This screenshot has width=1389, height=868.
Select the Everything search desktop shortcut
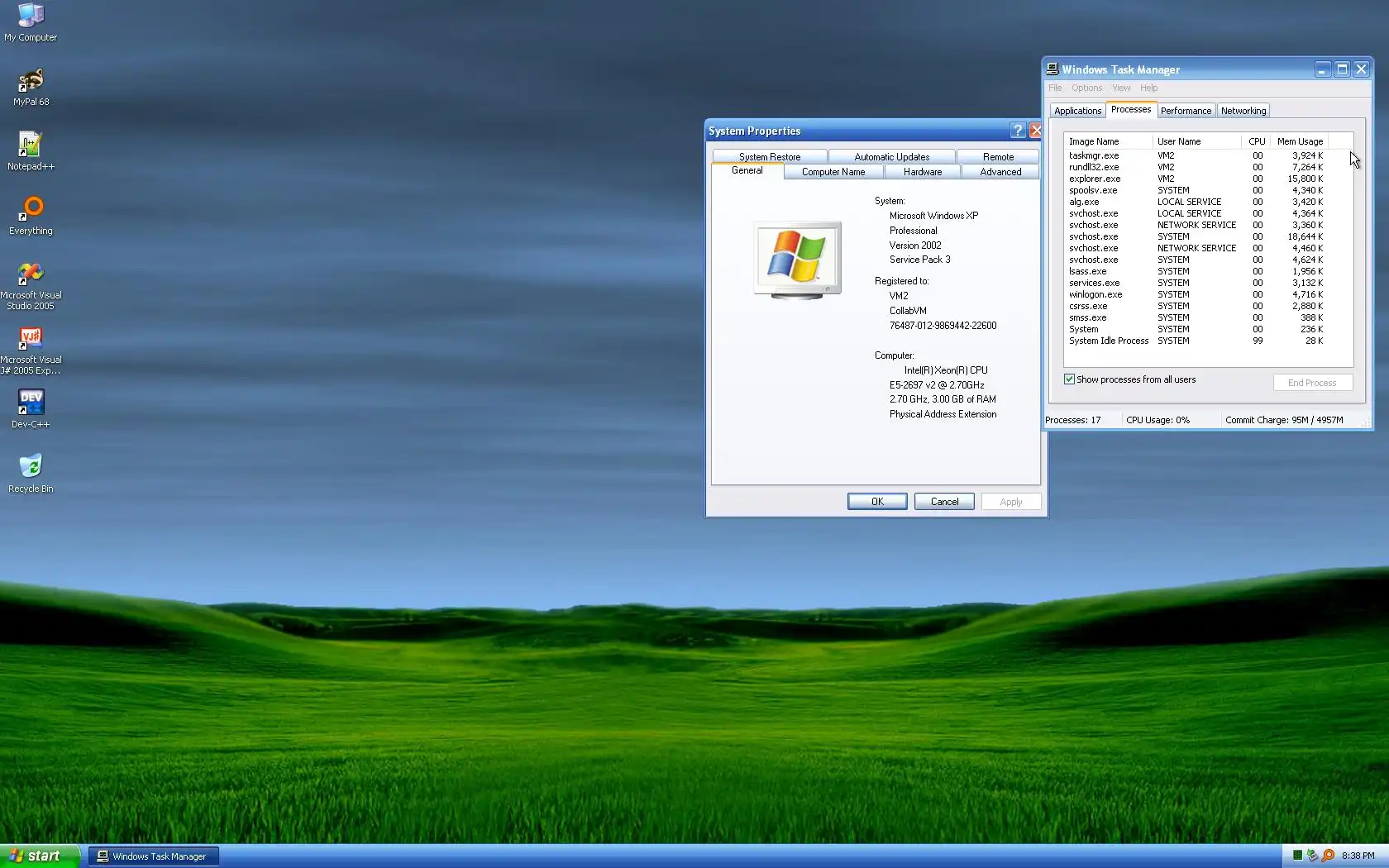tap(31, 217)
